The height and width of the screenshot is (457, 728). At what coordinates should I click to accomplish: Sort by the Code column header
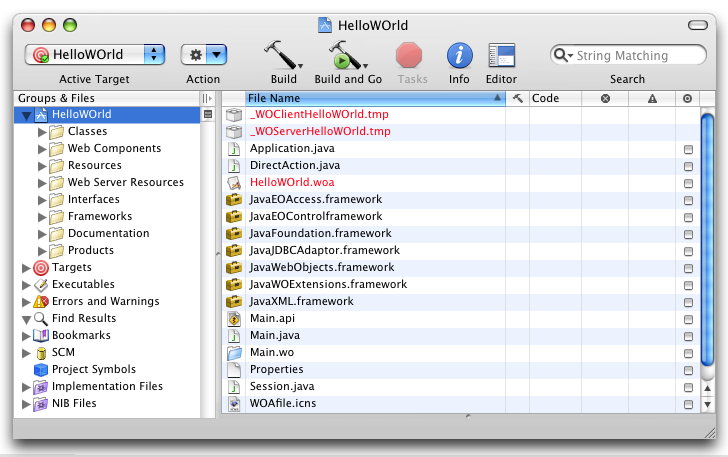tap(555, 98)
